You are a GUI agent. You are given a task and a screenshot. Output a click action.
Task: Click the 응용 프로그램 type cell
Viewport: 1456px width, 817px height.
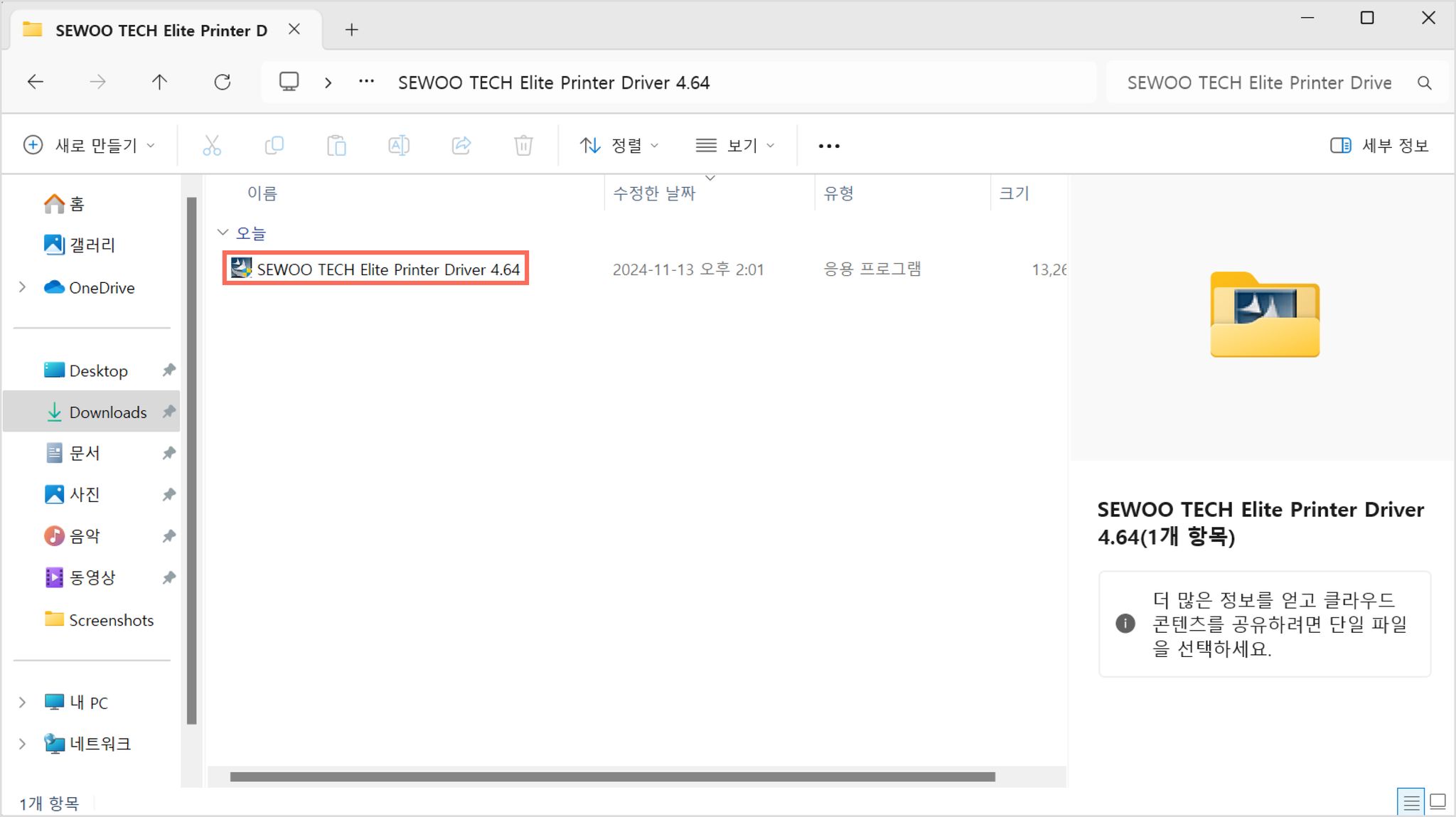click(872, 269)
